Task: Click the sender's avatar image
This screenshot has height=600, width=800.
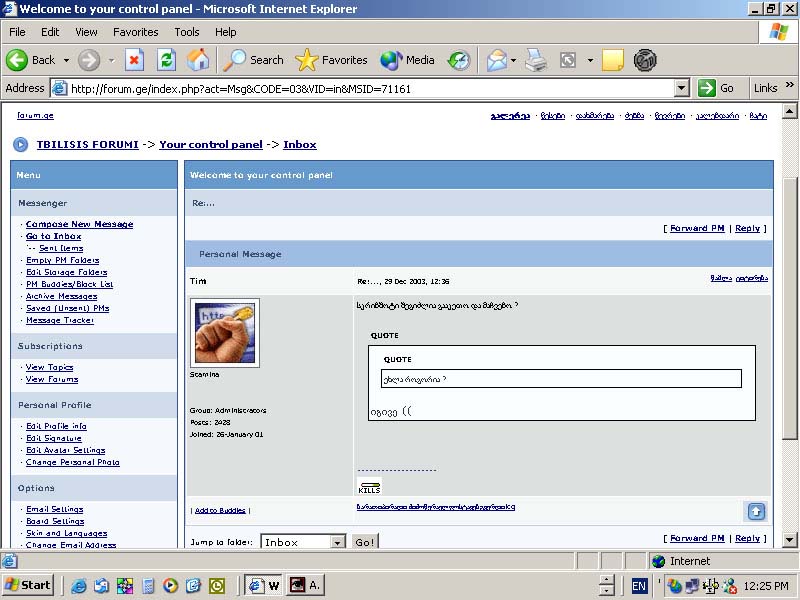Action: coord(225,332)
